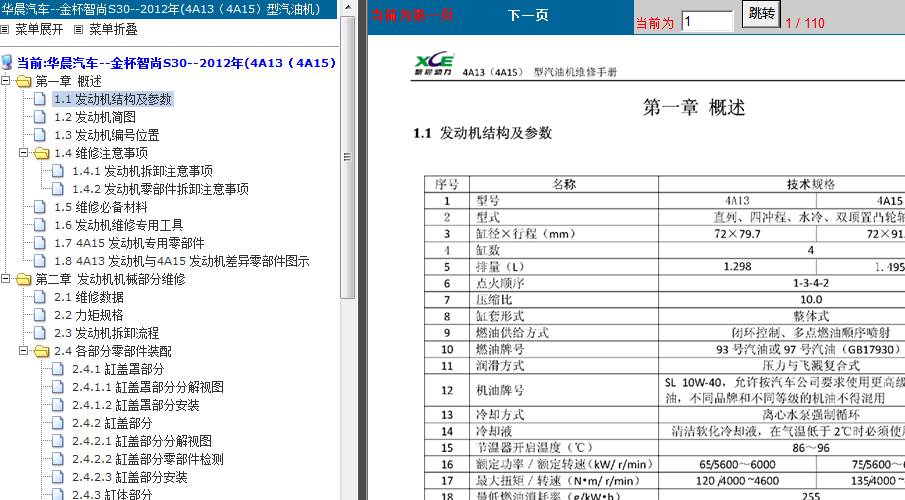Open 1.3 发动机编号位置 section

pyautogui.click(x=106, y=135)
